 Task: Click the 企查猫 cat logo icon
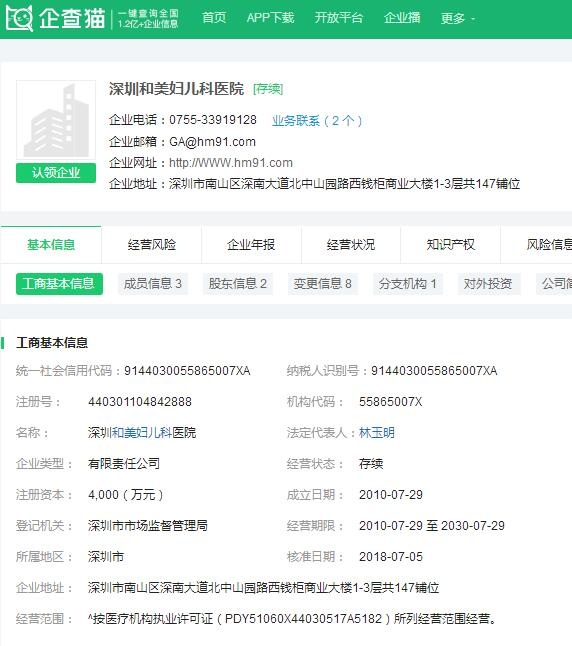click(x=19, y=19)
